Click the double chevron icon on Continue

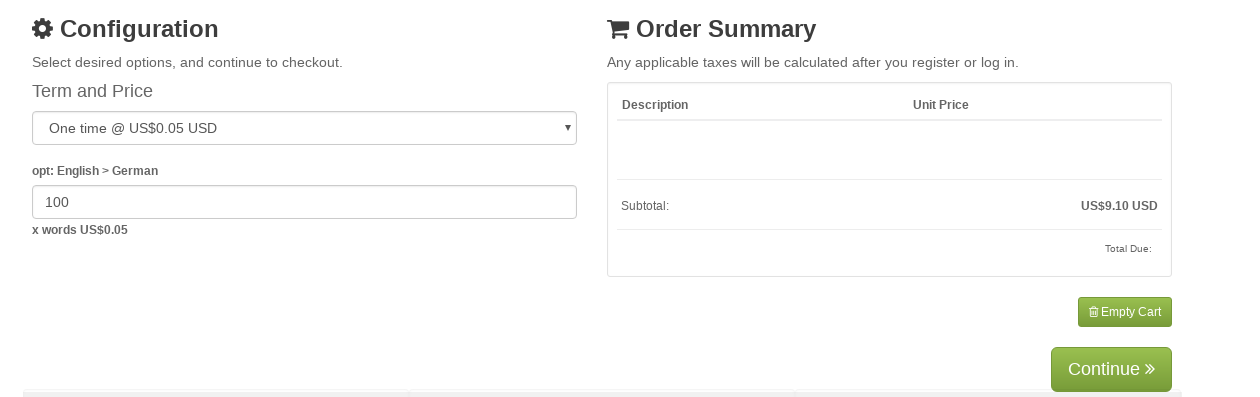coord(1150,369)
